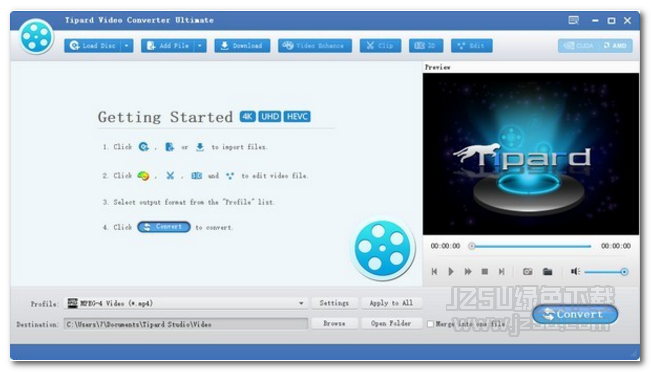The width and height of the screenshot is (651, 372).
Task: Click the Destination path field
Action: pyautogui.click(x=186, y=324)
